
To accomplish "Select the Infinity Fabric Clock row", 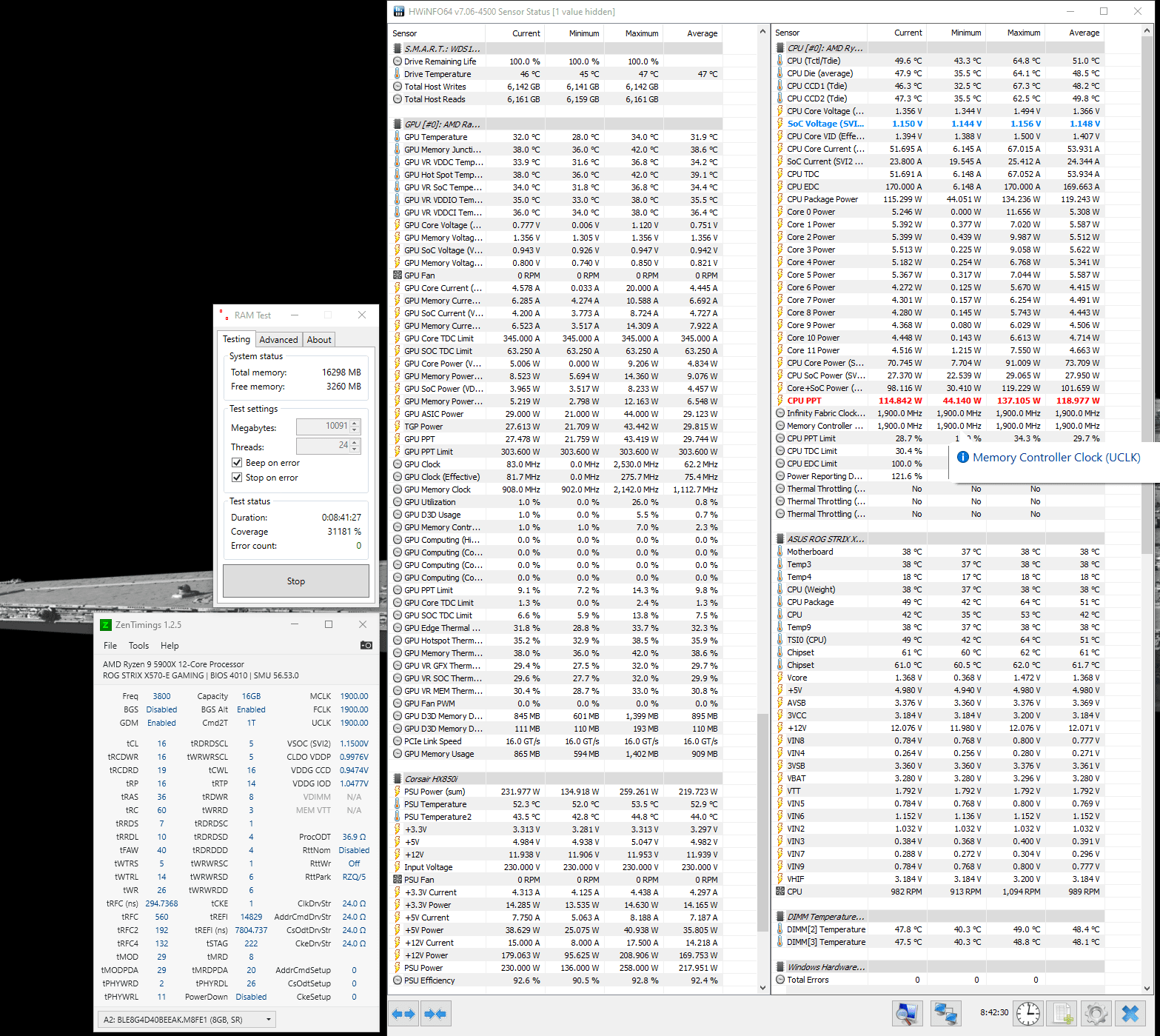I will pos(937,413).
